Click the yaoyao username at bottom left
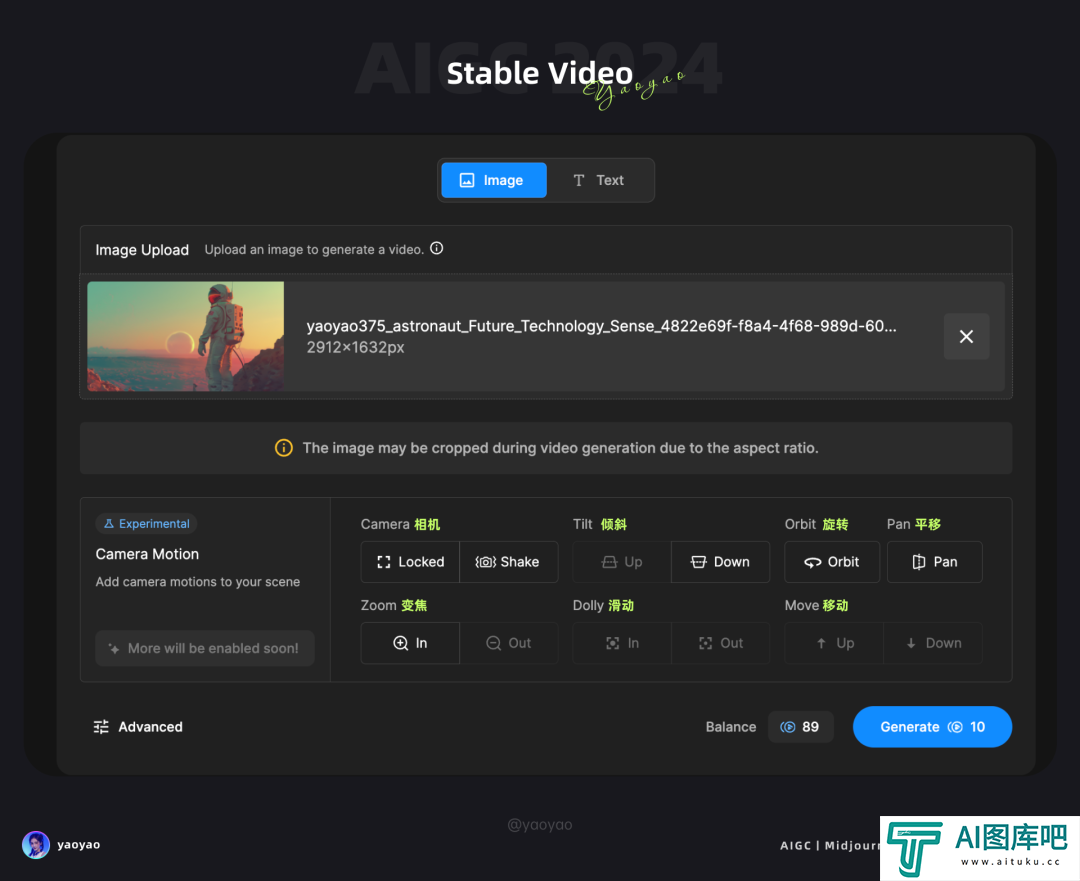The height and width of the screenshot is (881, 1080). point(79,844)
